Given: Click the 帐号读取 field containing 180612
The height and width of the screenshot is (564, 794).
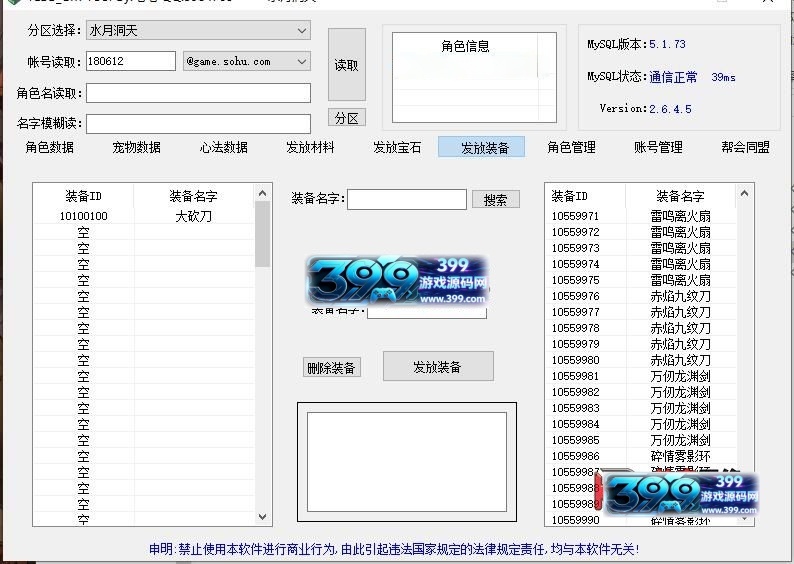Looking at the screenshot, I should [131, 61].
